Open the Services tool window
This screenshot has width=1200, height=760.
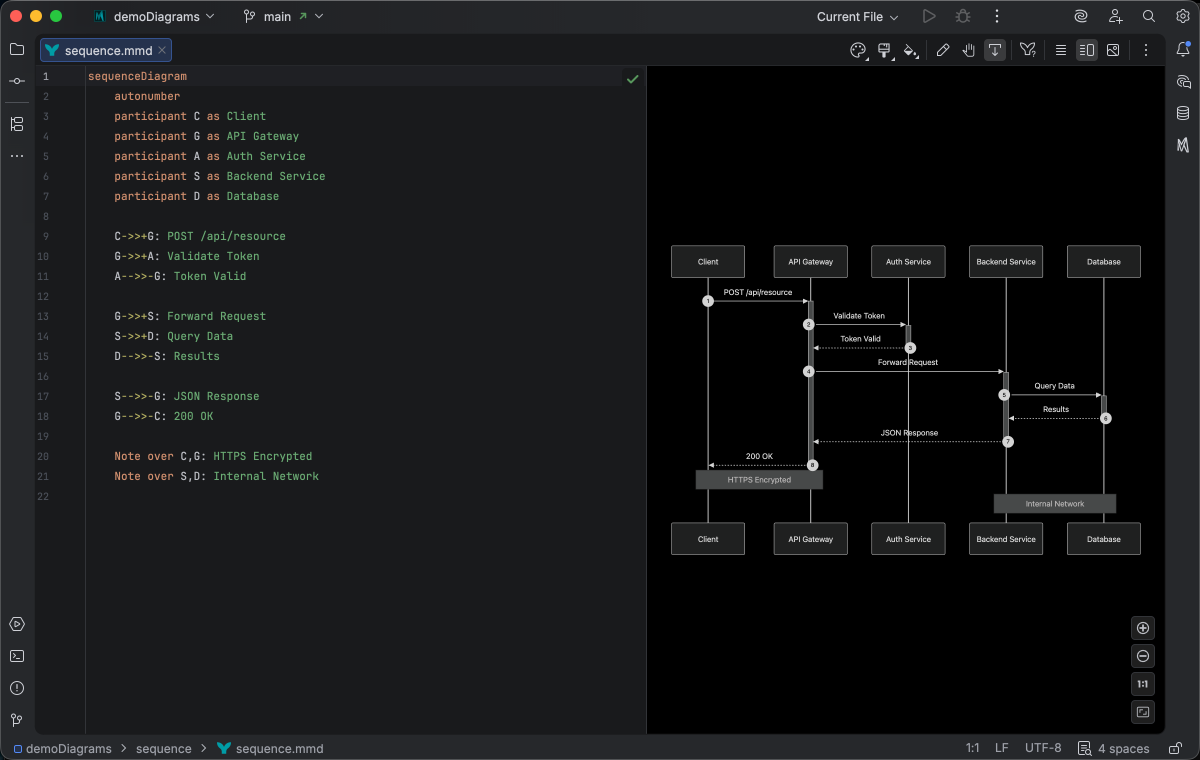click(17, 624)
